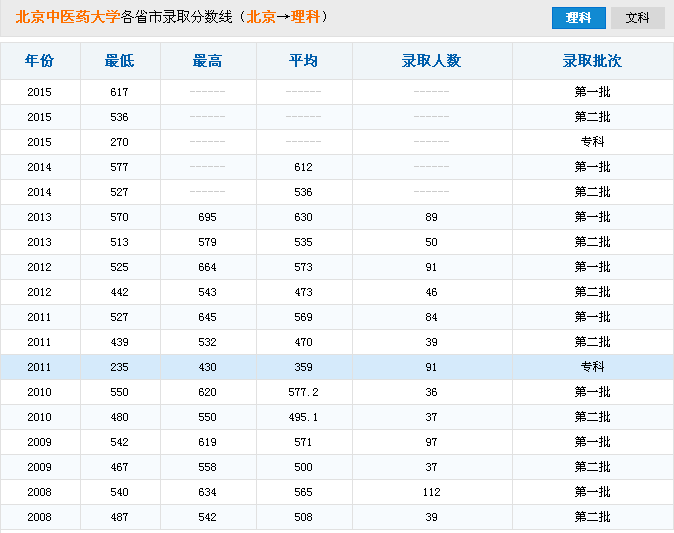Viewport: 674px width, 533px height.
Task: Open the 北京中医药大学 link in the title
Action: click(67, 17)
